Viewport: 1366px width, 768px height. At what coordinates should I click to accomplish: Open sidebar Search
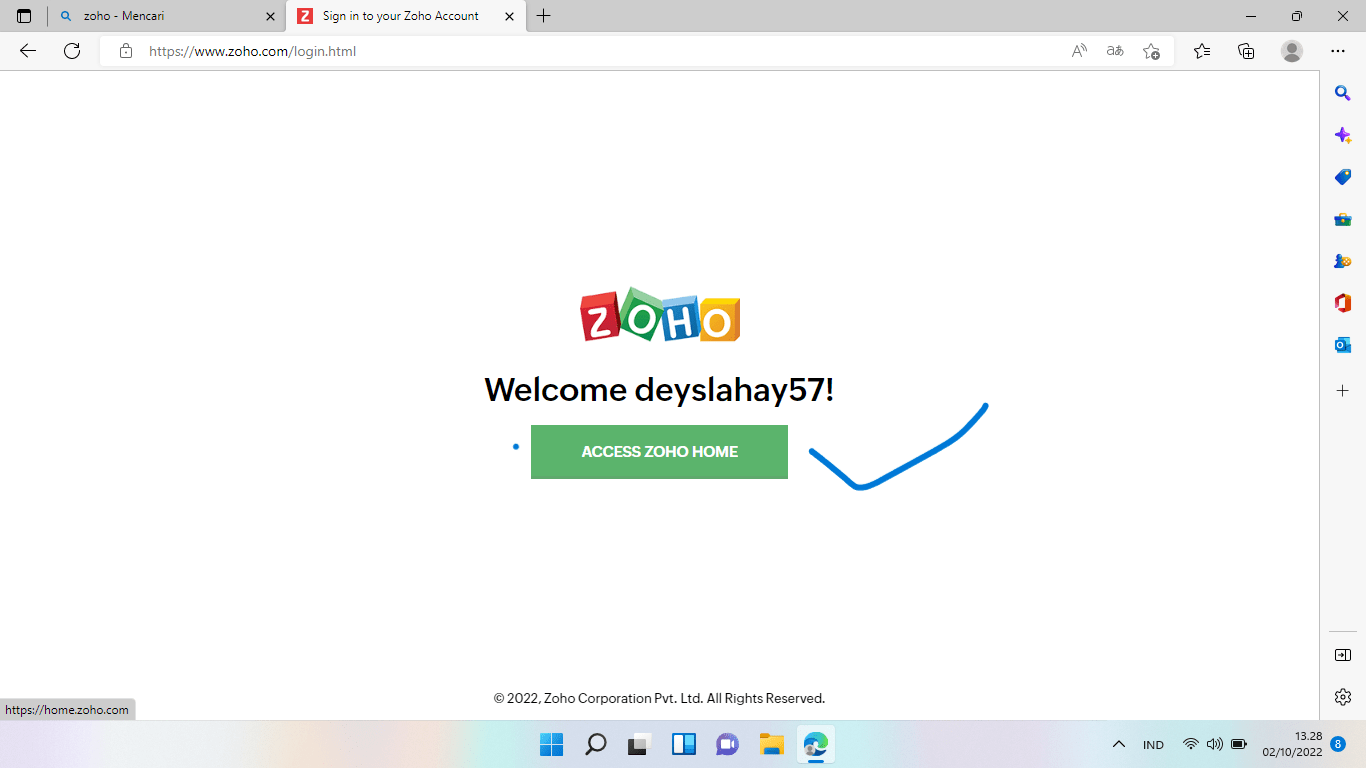pyautogui.click(x=1343, y=93)
